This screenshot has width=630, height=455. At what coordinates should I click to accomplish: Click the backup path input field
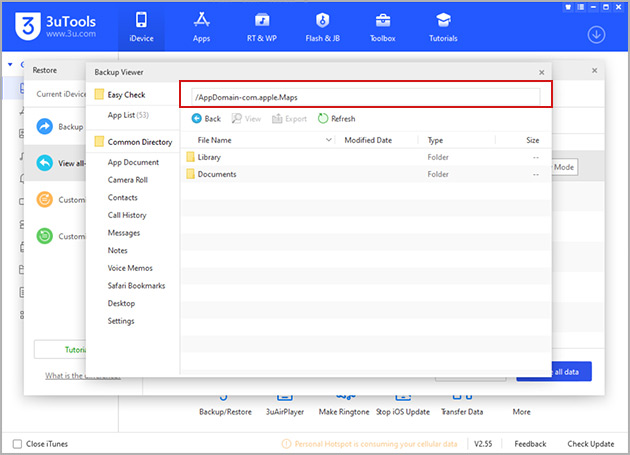365,96
